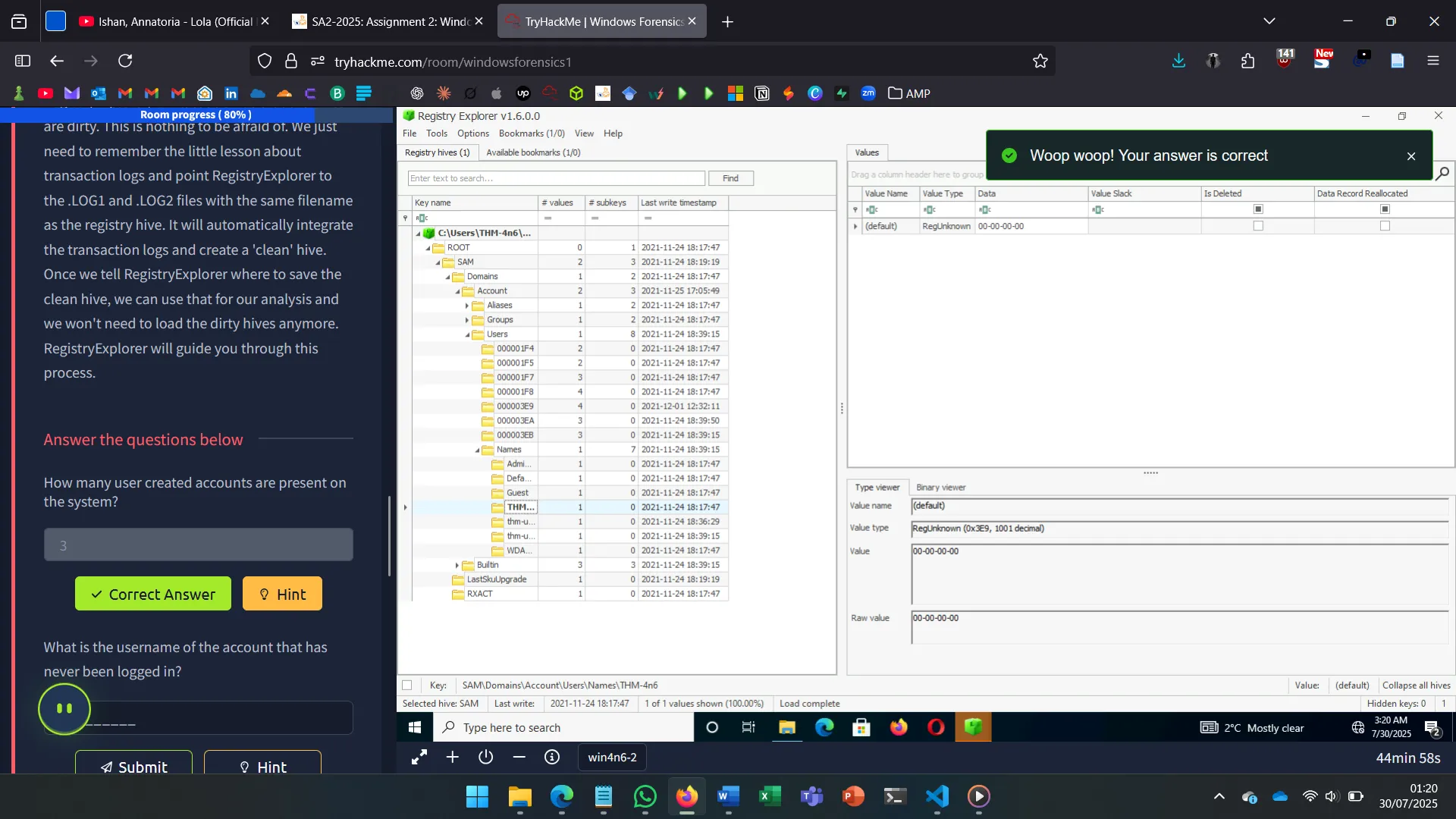Click the fullscreen arrows icon below VM
Image resolution: width=1456 pixels, height=819 pixels.
click(419, 757)
